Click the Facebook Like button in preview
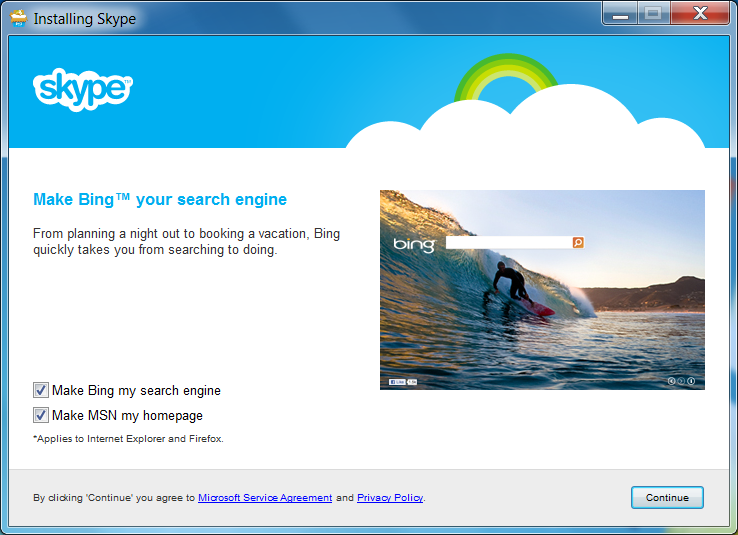 point(397,382)
